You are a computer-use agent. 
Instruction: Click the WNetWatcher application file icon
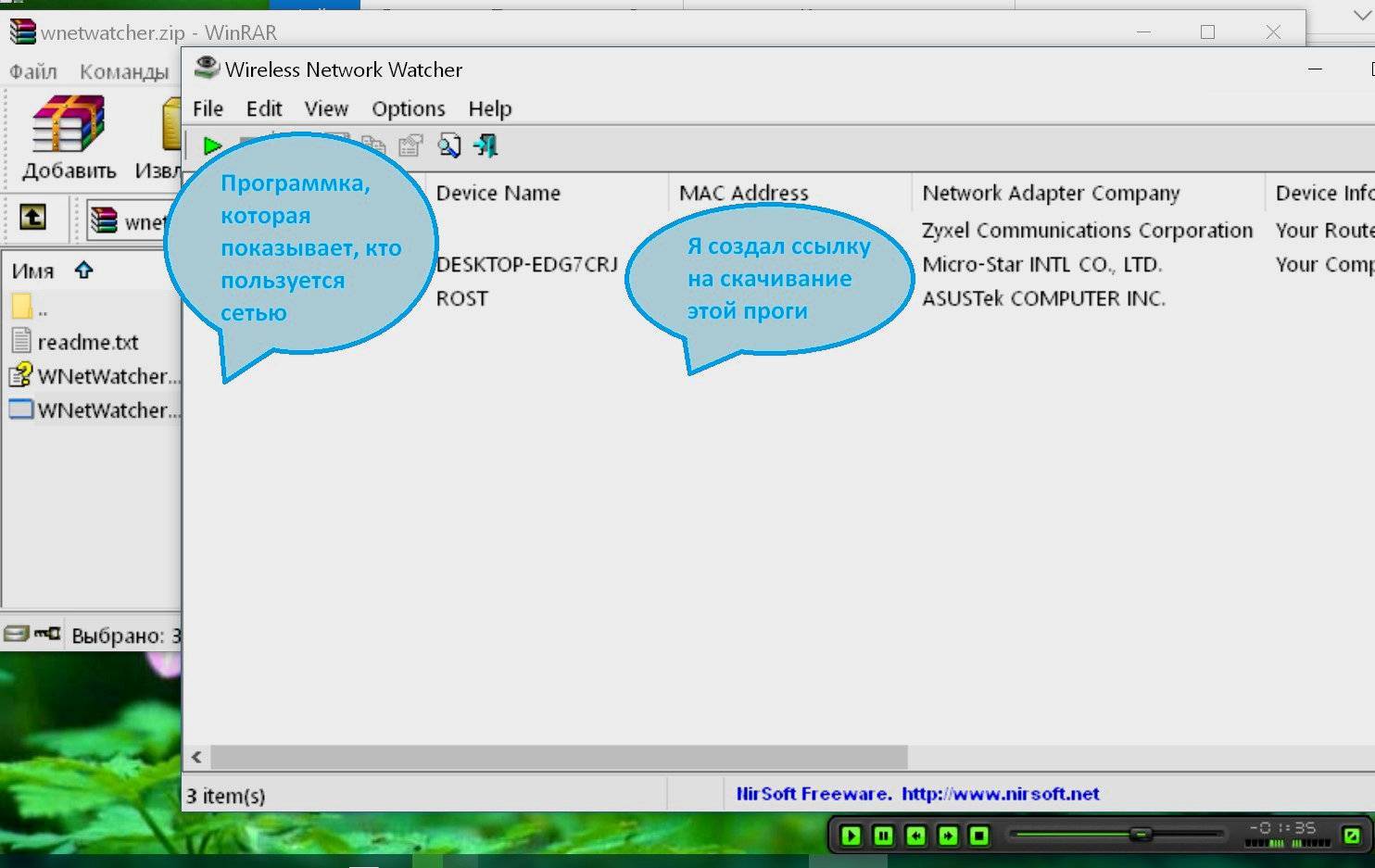(21, 409)
